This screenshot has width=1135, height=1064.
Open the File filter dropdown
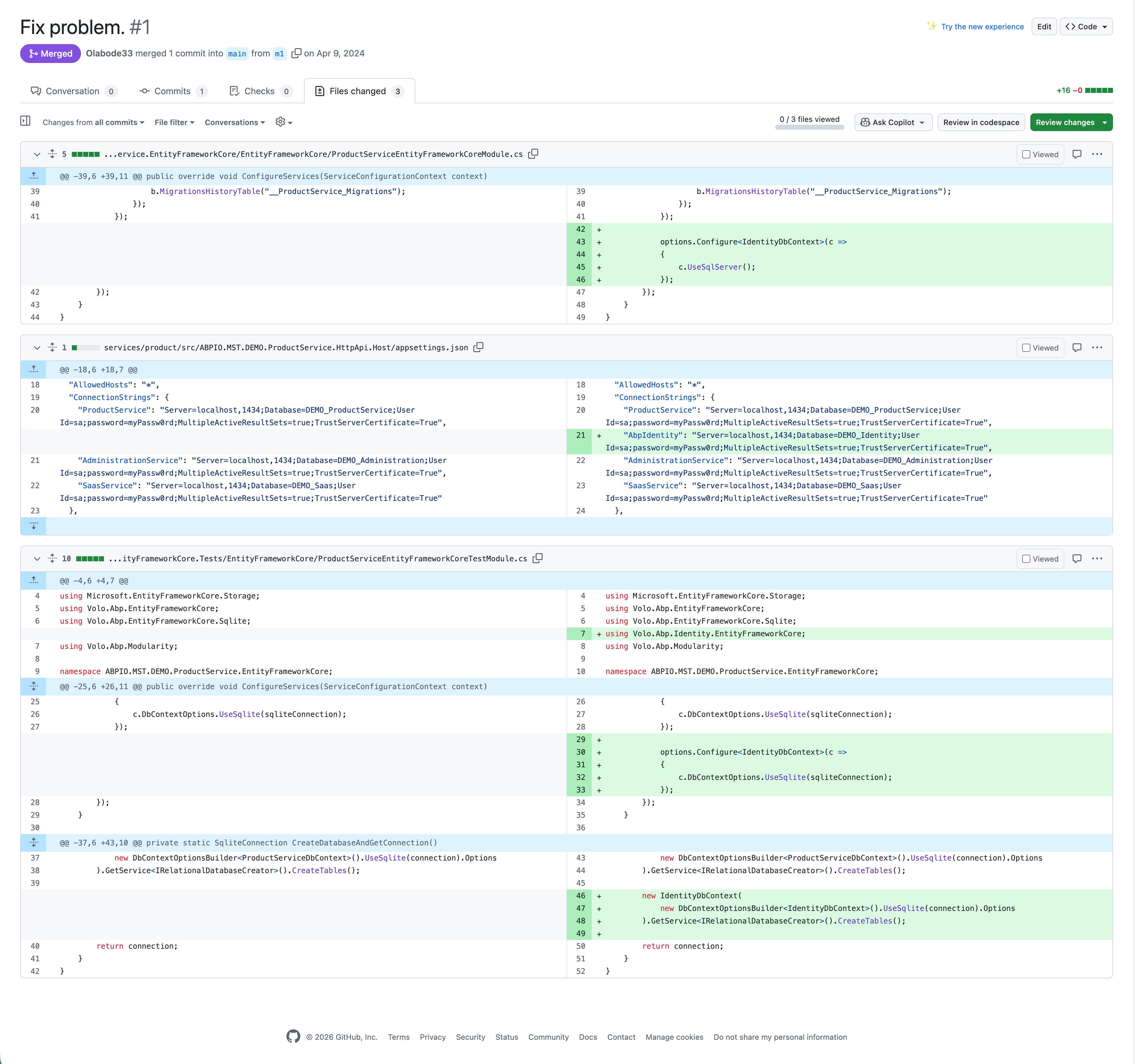(x=174, y=122)
